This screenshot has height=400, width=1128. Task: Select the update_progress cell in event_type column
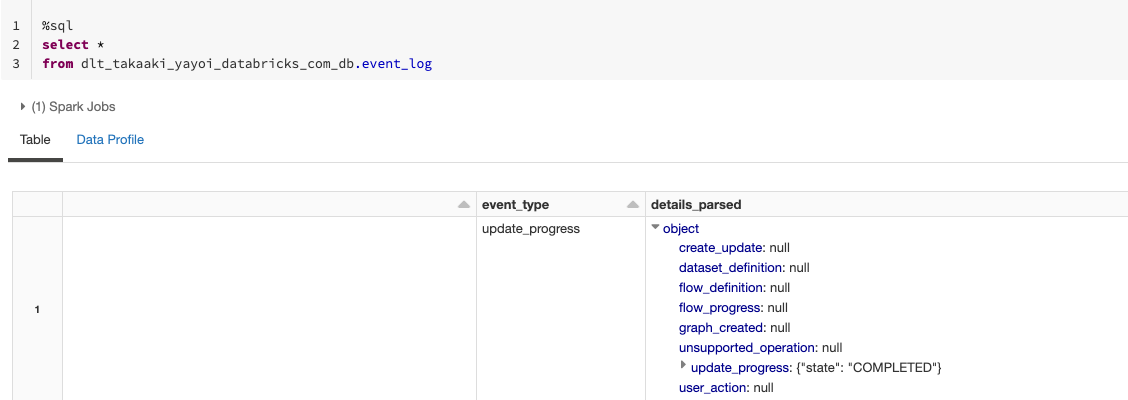(x=531, y=229)
